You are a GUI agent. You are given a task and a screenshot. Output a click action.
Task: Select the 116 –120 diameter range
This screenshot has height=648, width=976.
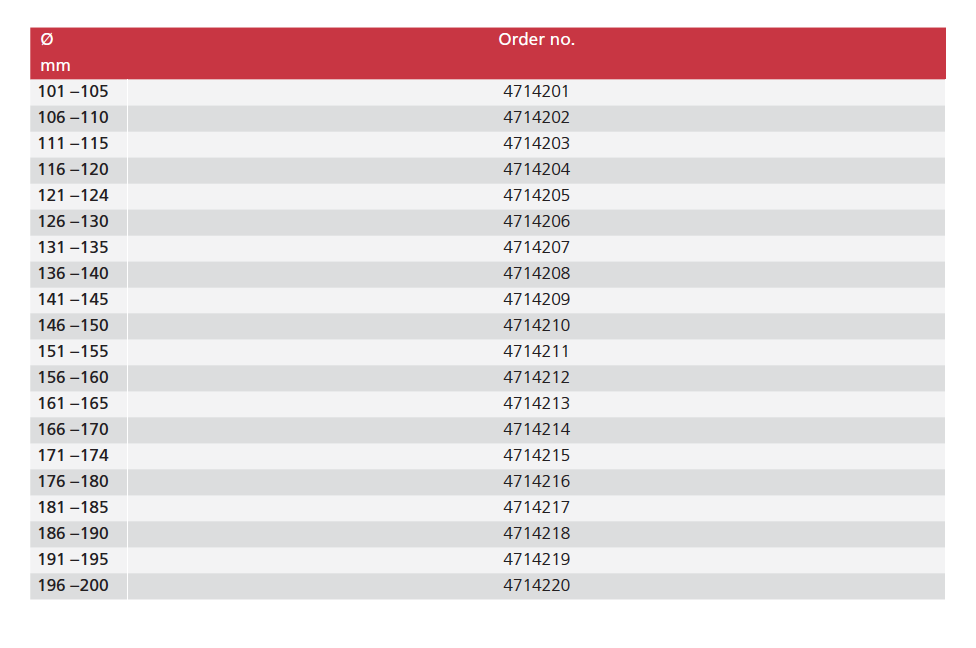[73, 170]
